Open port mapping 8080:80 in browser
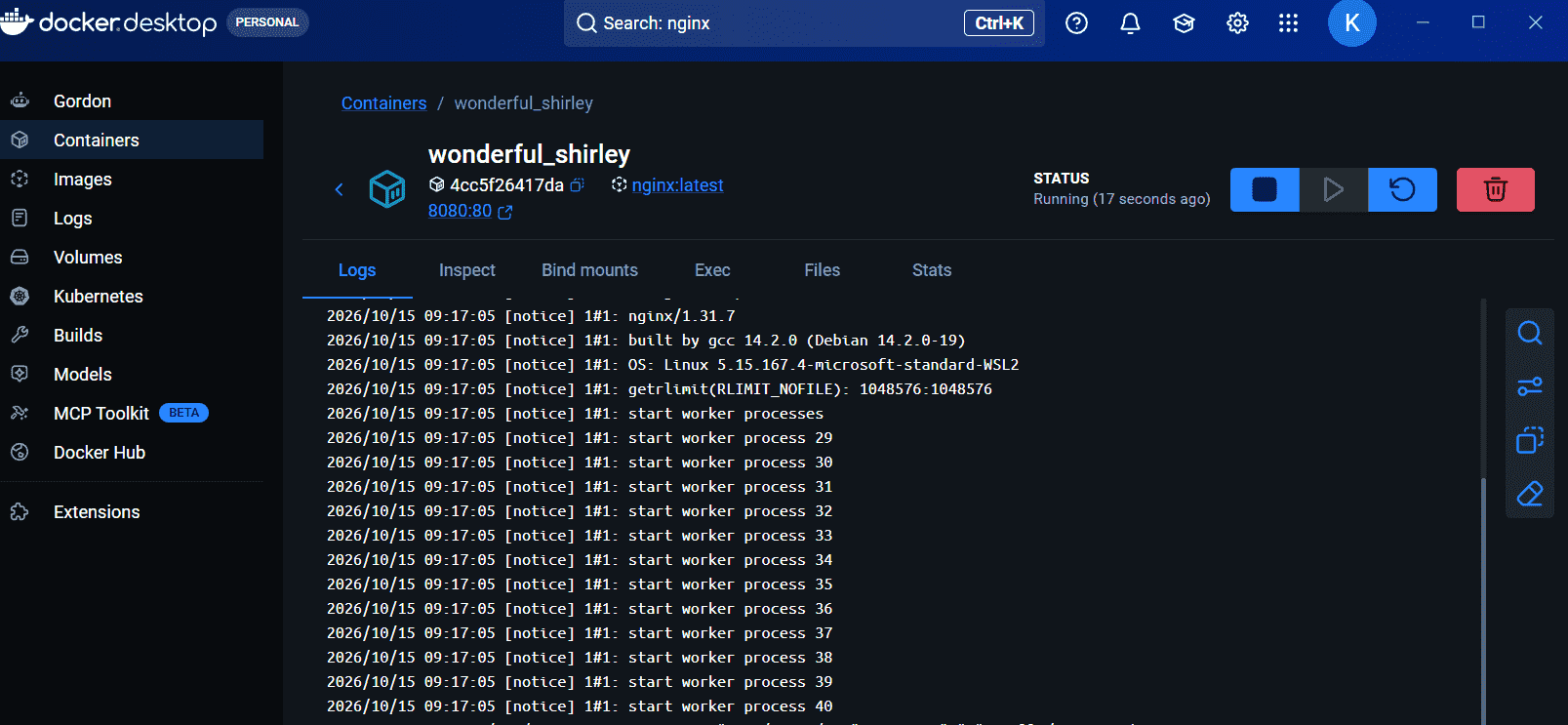Viewport: 1568px width, 725px height. [470, 211]
